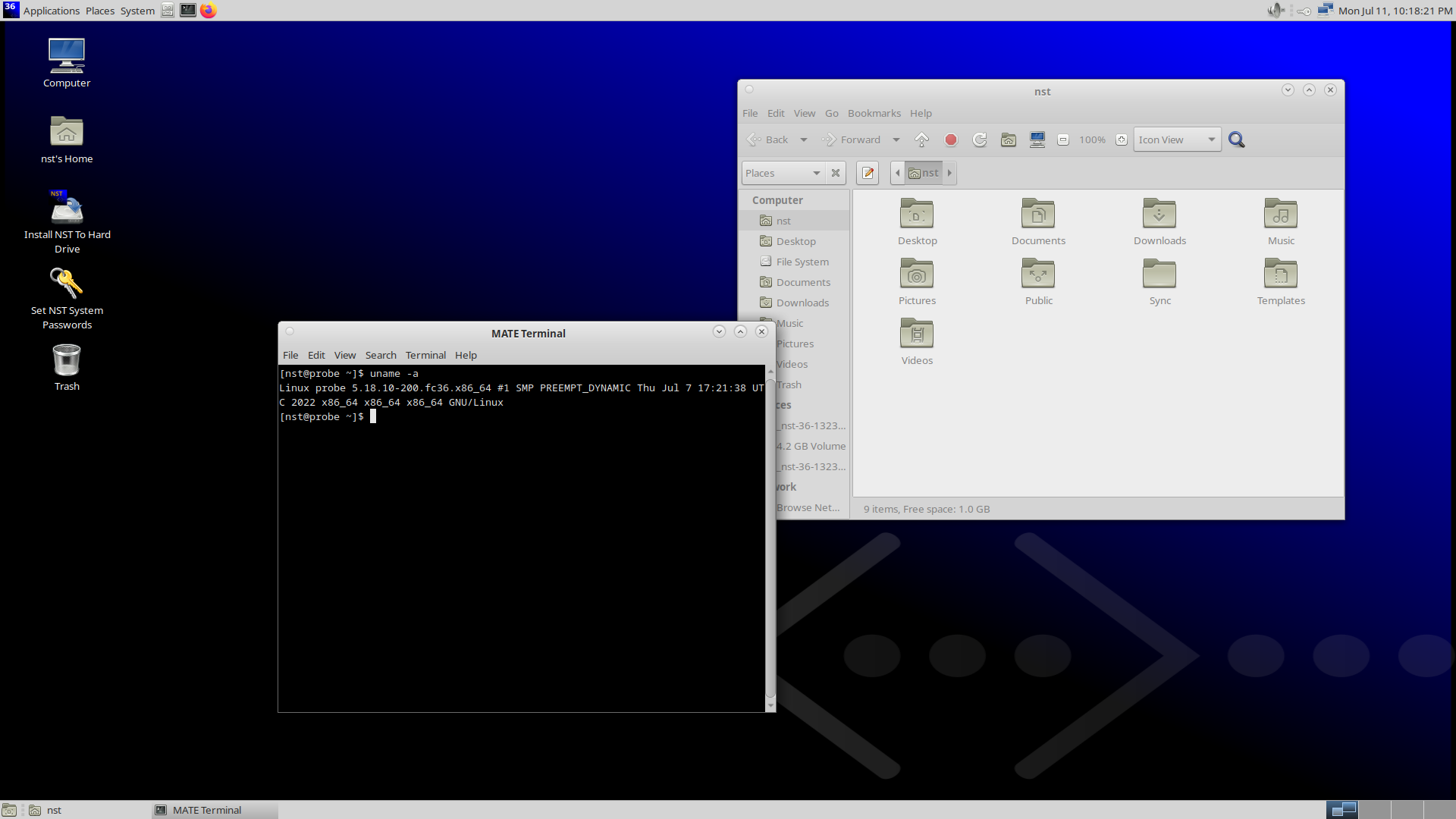
Task: Select Music folder in icon view
Action: [1281, 221]
